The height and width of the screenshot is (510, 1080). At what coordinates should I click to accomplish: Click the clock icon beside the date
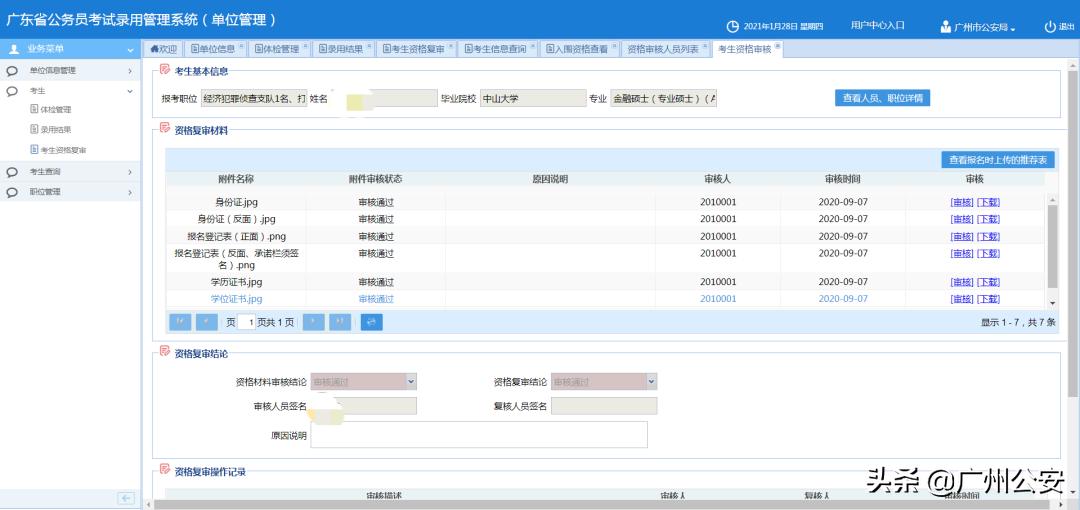(x=733, y=27)
